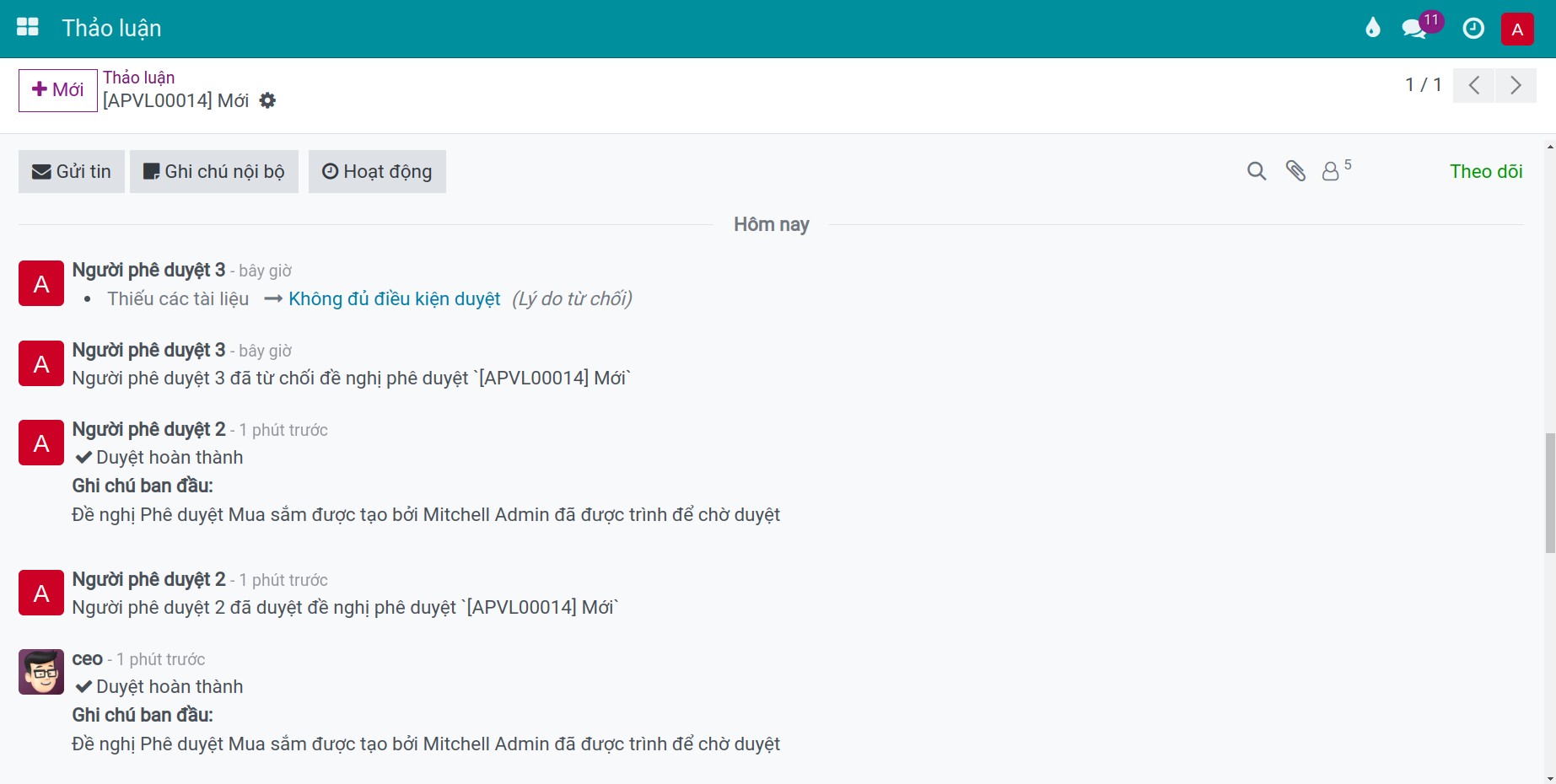Show followers list icon with count 5
1556x784 pixels.
[x=1336, y=169]
